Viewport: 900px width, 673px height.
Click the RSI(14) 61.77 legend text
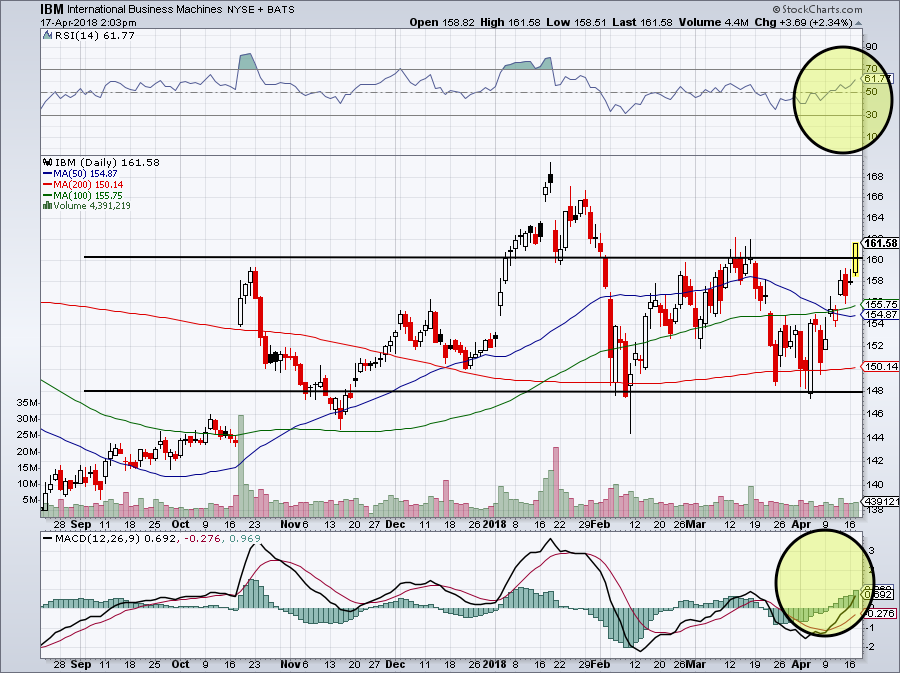click(x=95, y=36)
